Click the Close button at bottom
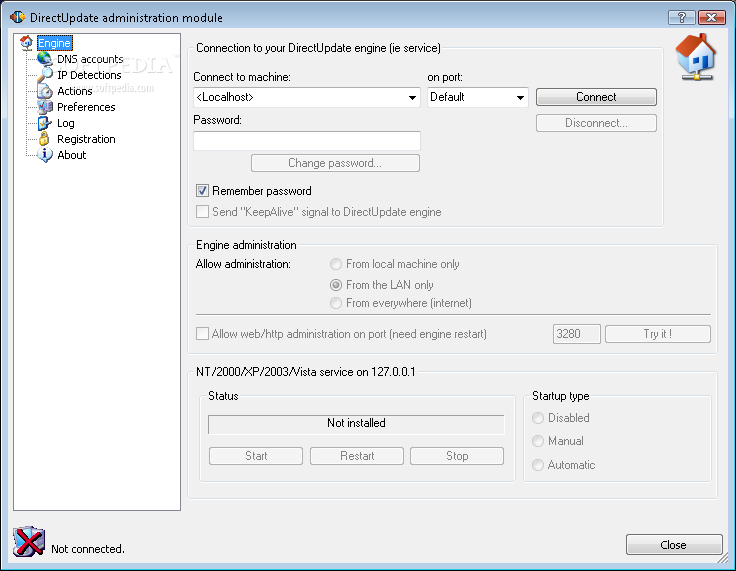Screen dimensions: 736x571 point(673,545)
